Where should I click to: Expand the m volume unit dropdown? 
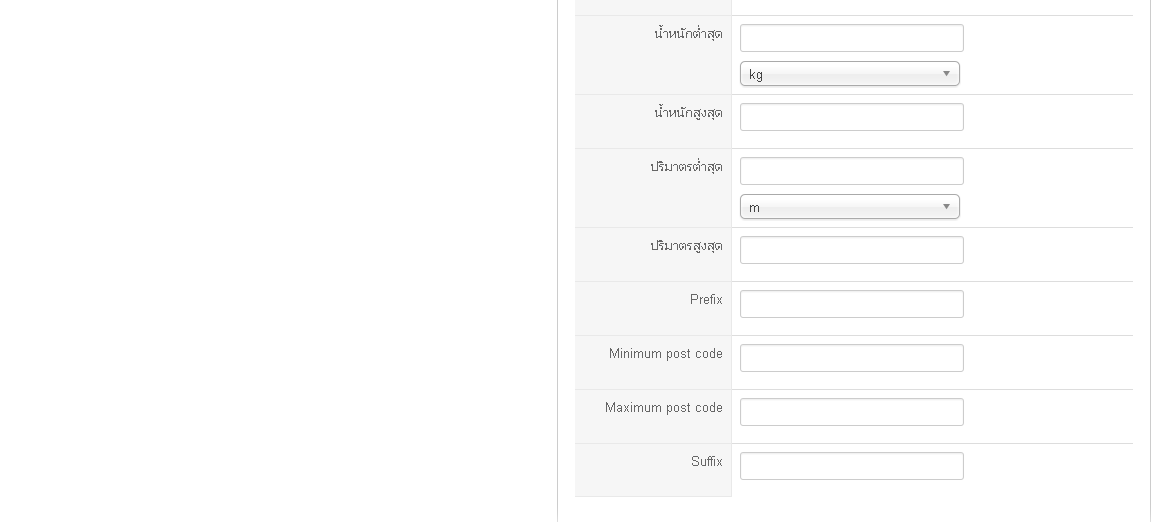click(x=849, y=207)
